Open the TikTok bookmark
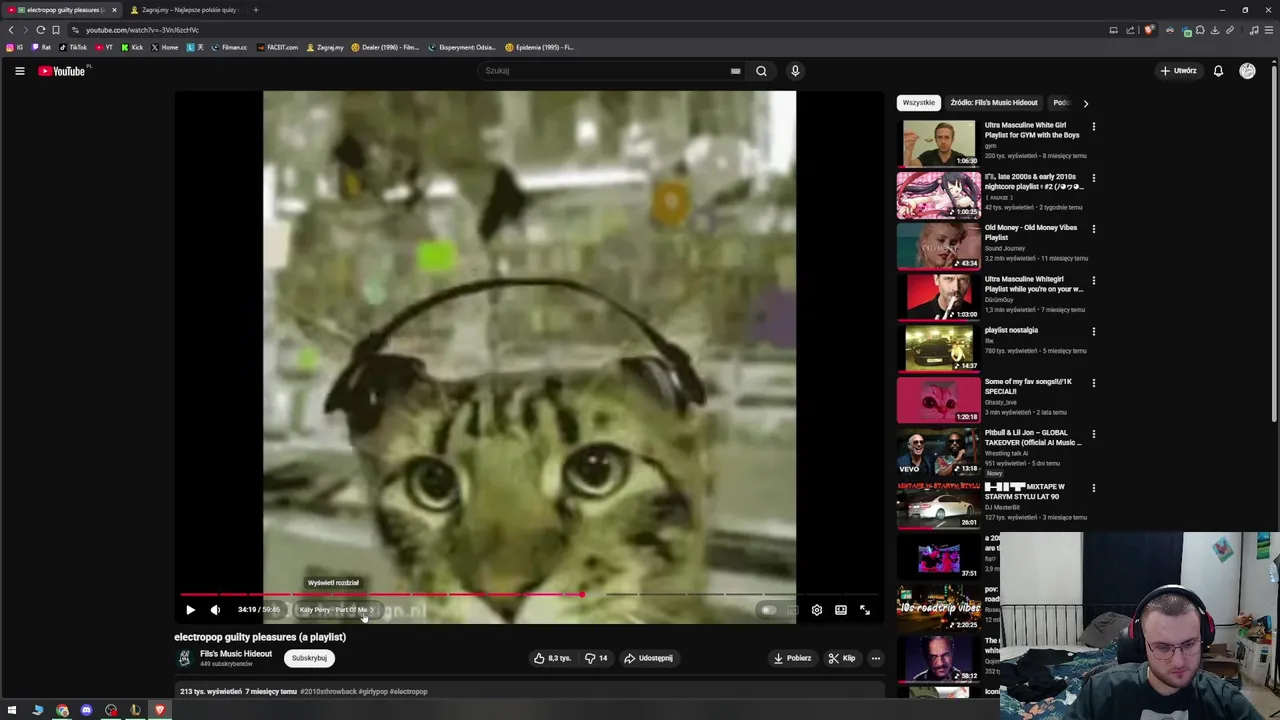1280x720 pixels. (73, 47)
